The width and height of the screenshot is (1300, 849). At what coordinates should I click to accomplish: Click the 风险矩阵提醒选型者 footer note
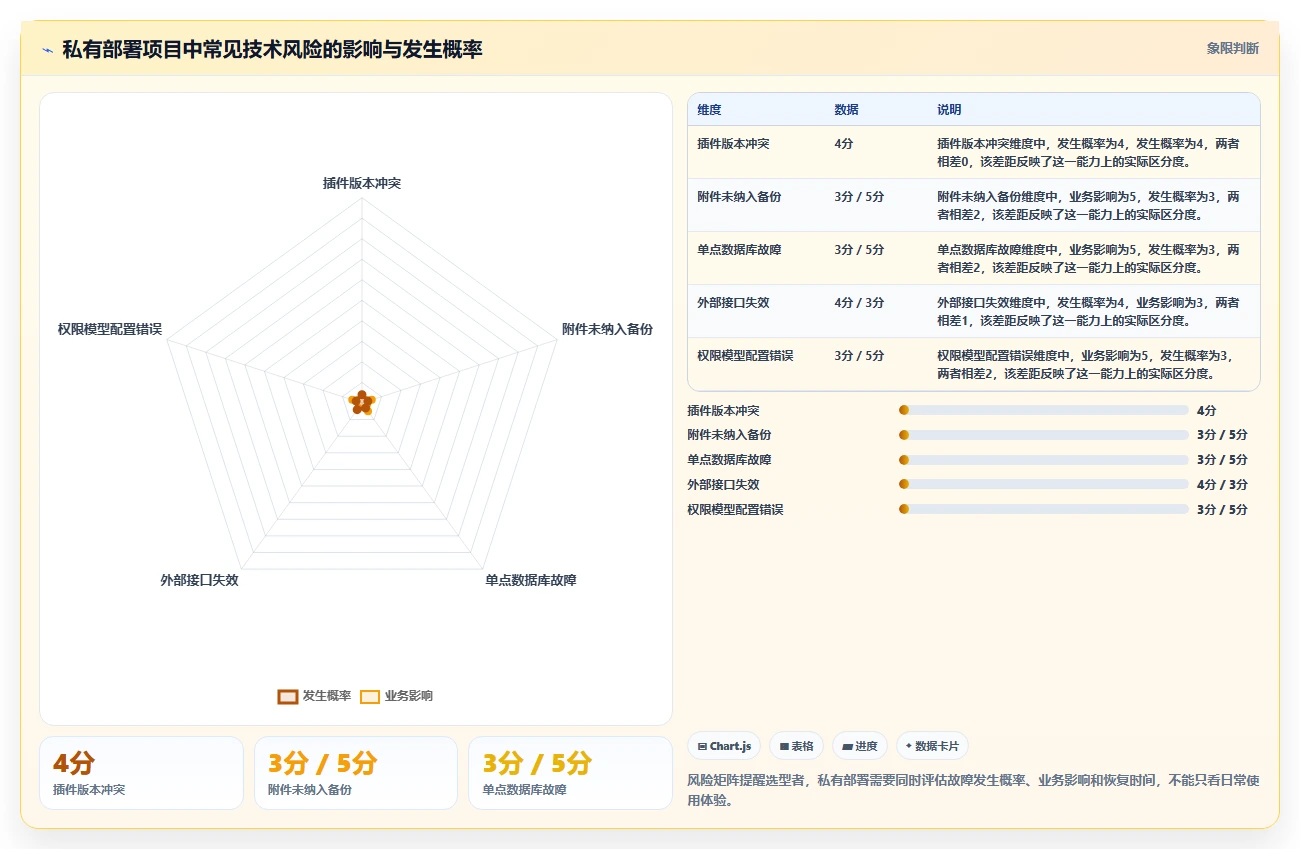[973, 790]
